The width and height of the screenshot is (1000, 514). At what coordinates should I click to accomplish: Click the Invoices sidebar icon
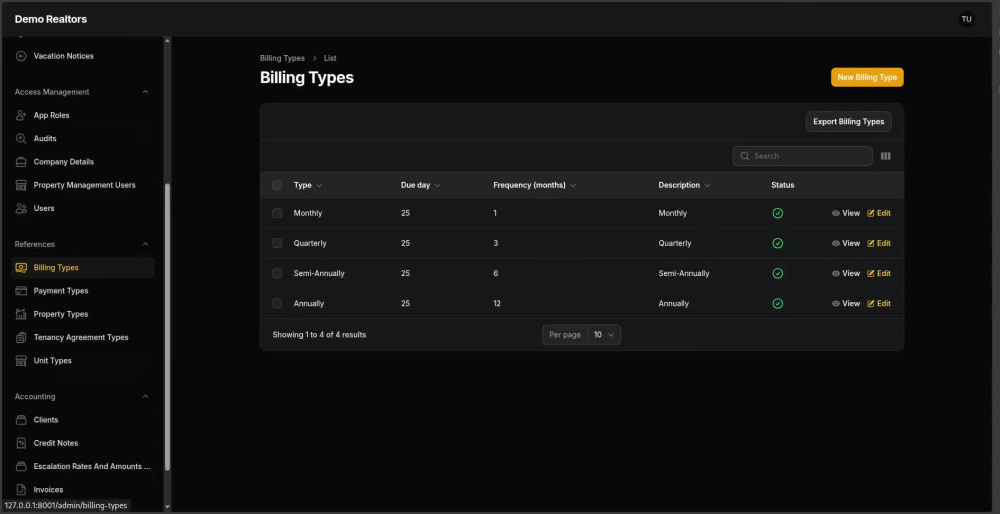point(21,490)
